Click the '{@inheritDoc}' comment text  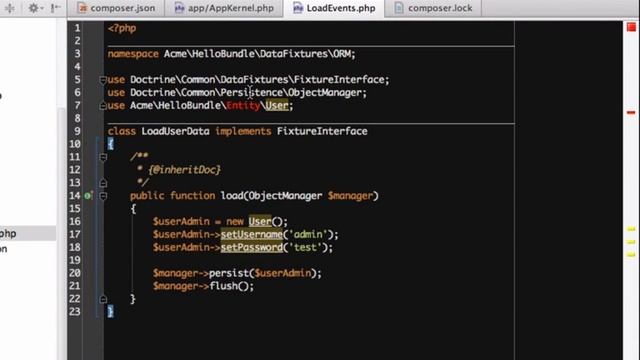184,170
